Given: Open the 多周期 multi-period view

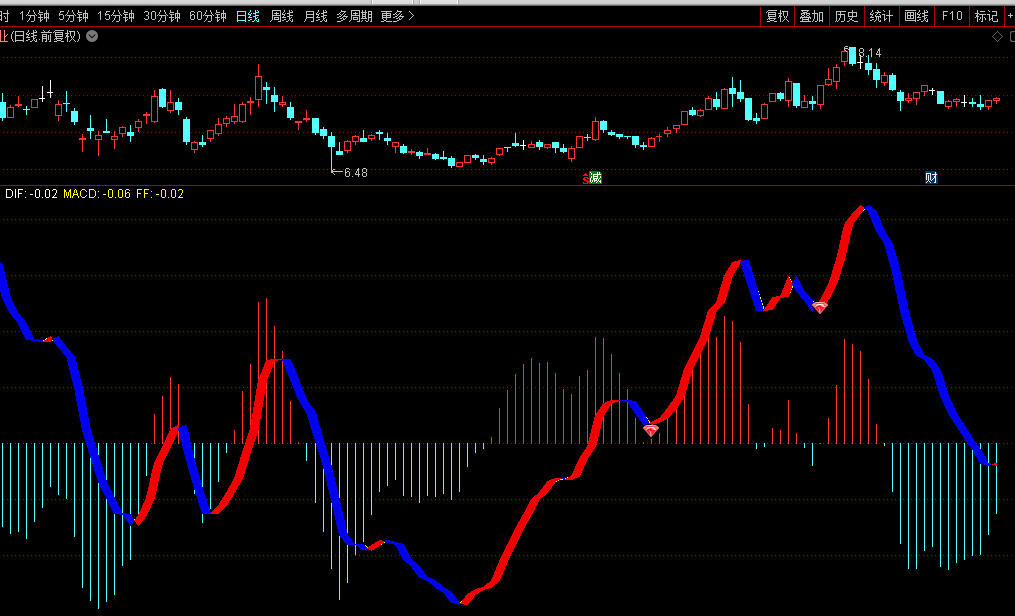Looking at the screenshot, I should pyautogui.click(x=353, y=16).
